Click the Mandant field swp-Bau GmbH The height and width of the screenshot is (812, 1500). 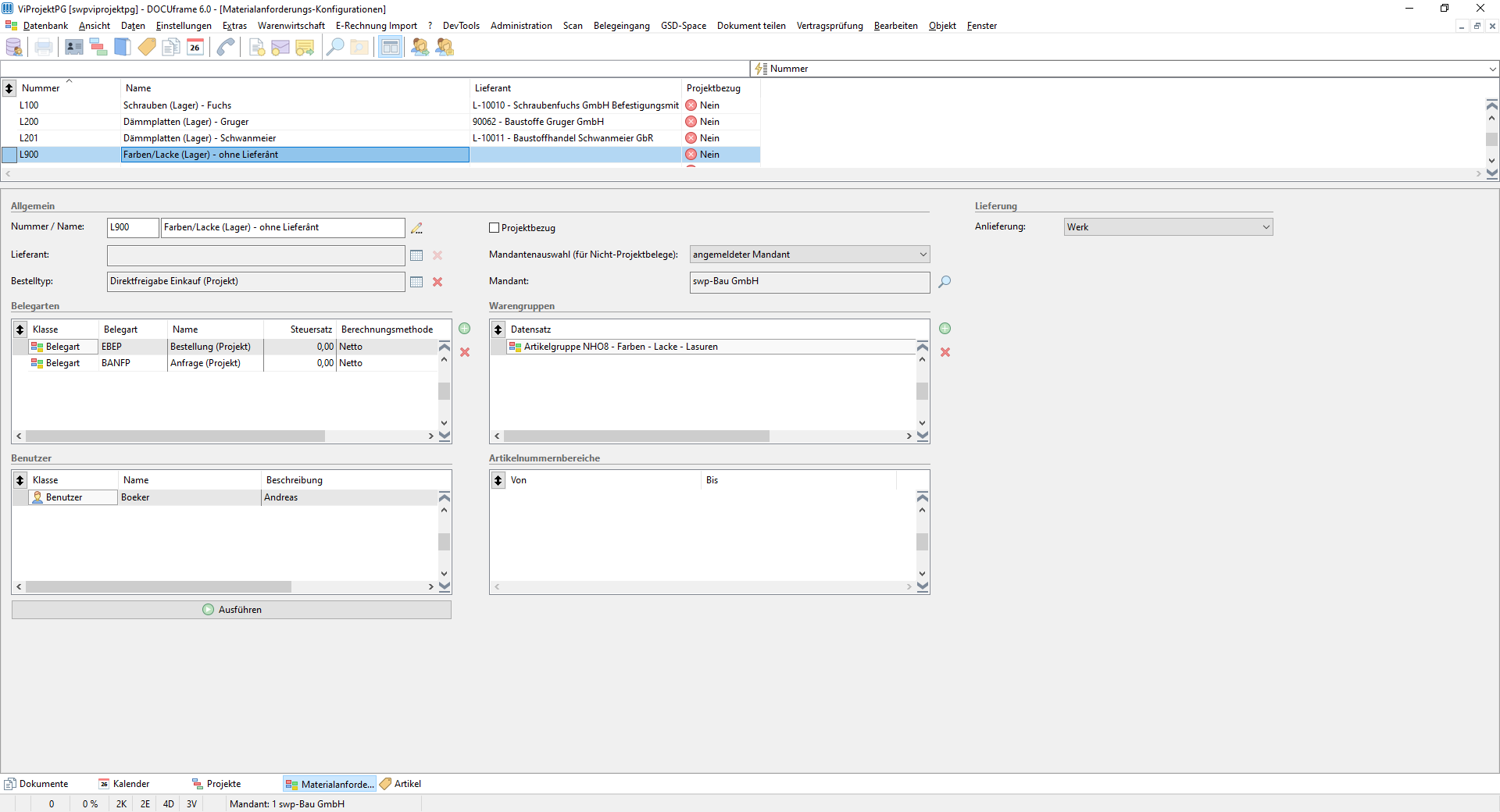click(809, 282)
